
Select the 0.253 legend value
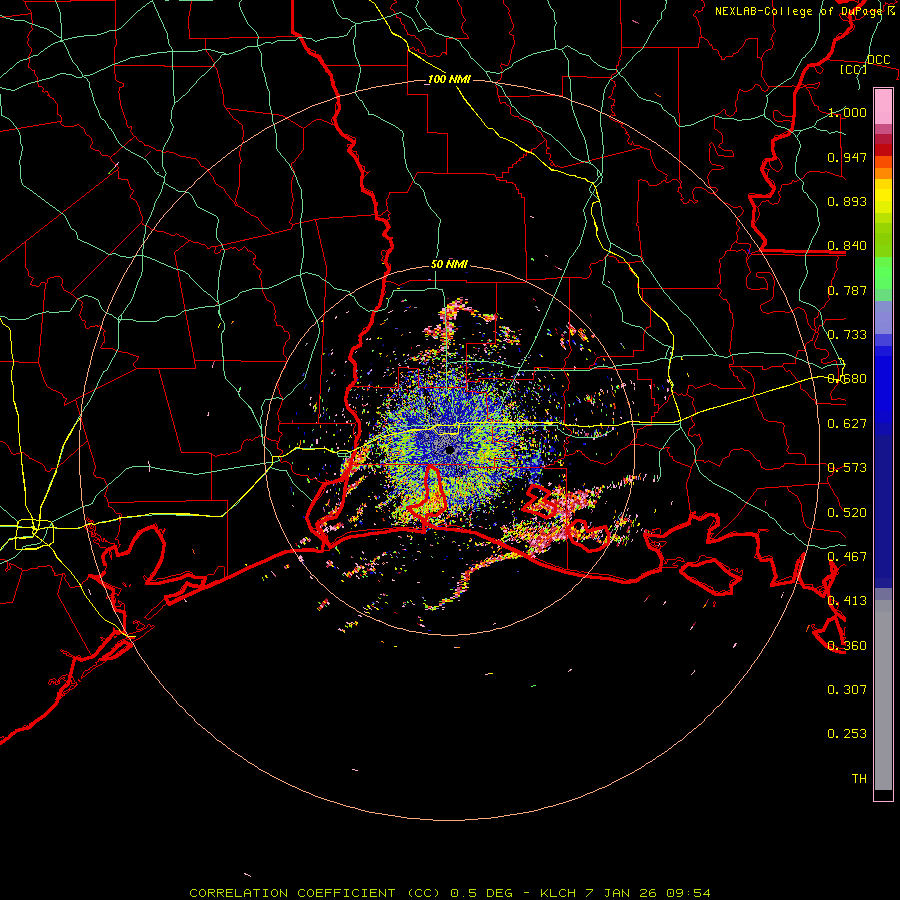click(847, 734)
